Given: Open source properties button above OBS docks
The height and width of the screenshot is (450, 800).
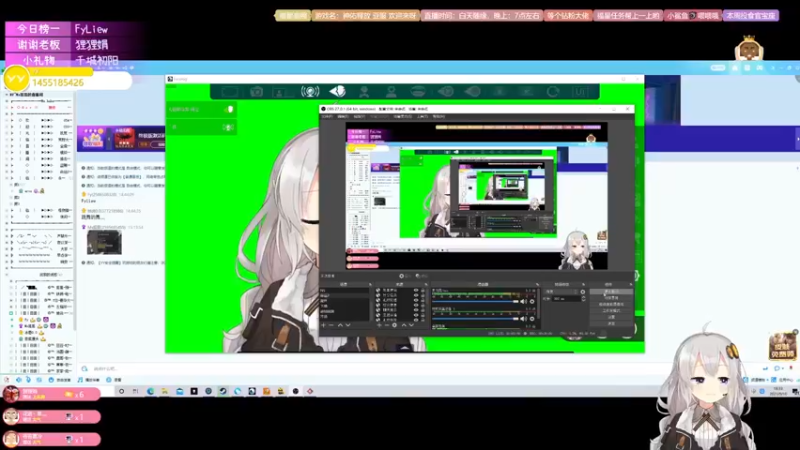Looking at the screenshot, I should click(x=405, y=276).
